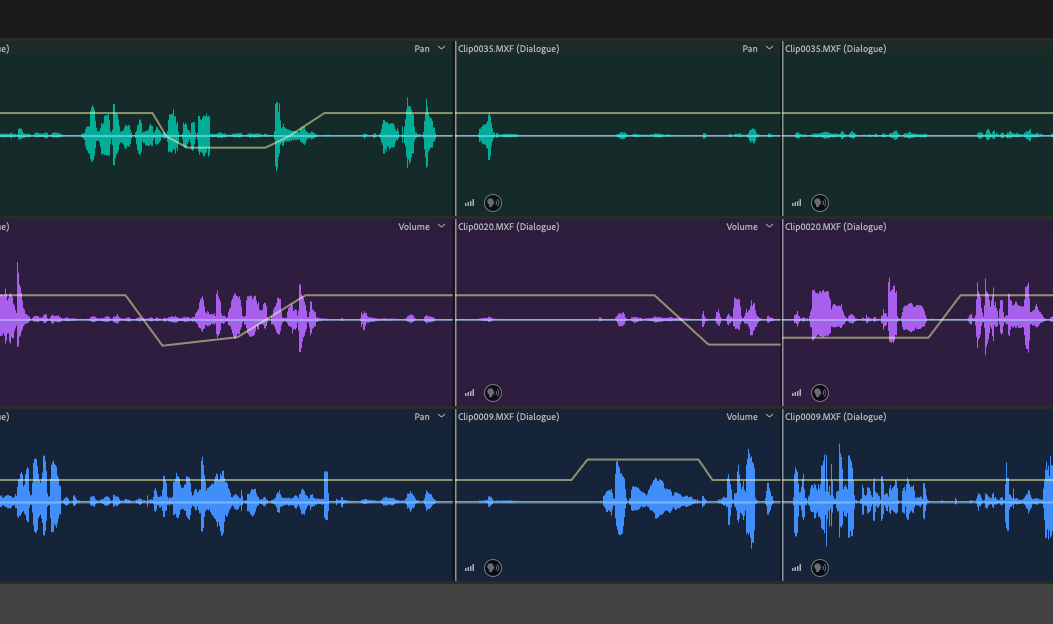Image resolution: width=1053 pixels, height=624 pixels.
Task: Click level bars icon on middle Clip0035.MXF clip
Action: click(469, 203)
